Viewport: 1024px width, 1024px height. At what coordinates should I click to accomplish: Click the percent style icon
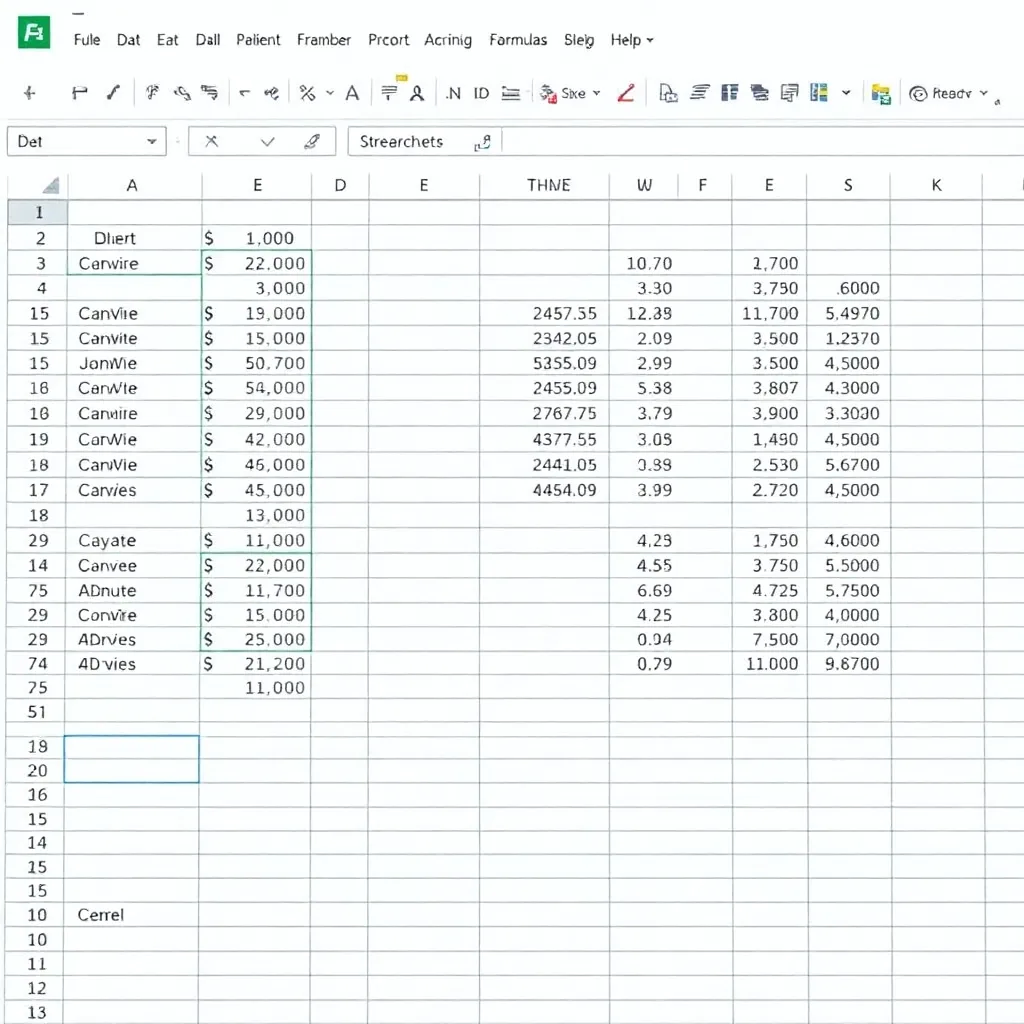(307, 93)
